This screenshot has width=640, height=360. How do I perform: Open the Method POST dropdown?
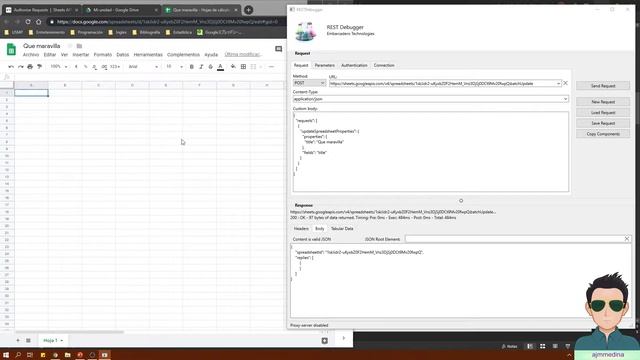tap(309, 83)
